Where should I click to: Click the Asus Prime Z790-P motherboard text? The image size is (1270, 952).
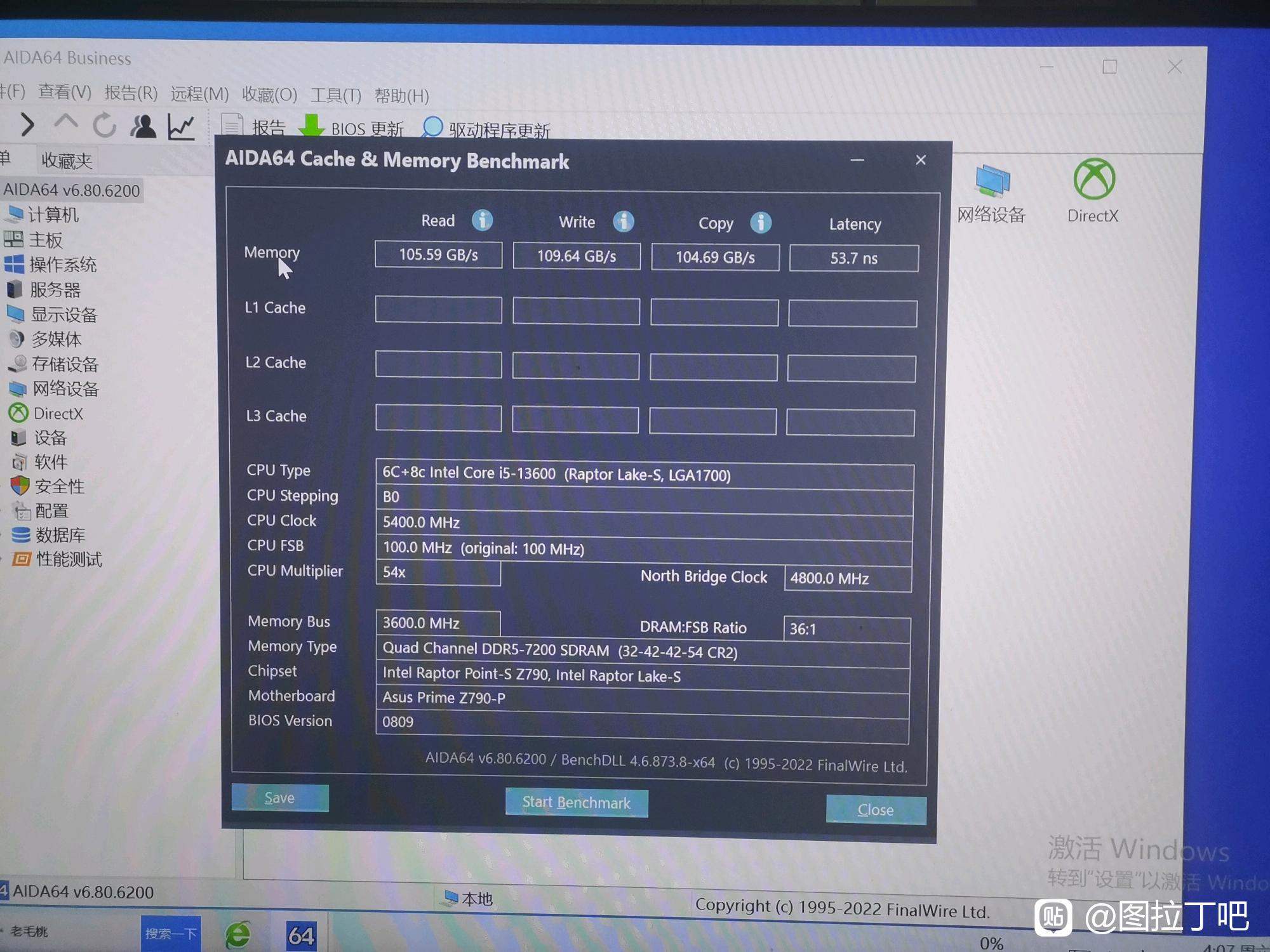click(x=444, y=697)
